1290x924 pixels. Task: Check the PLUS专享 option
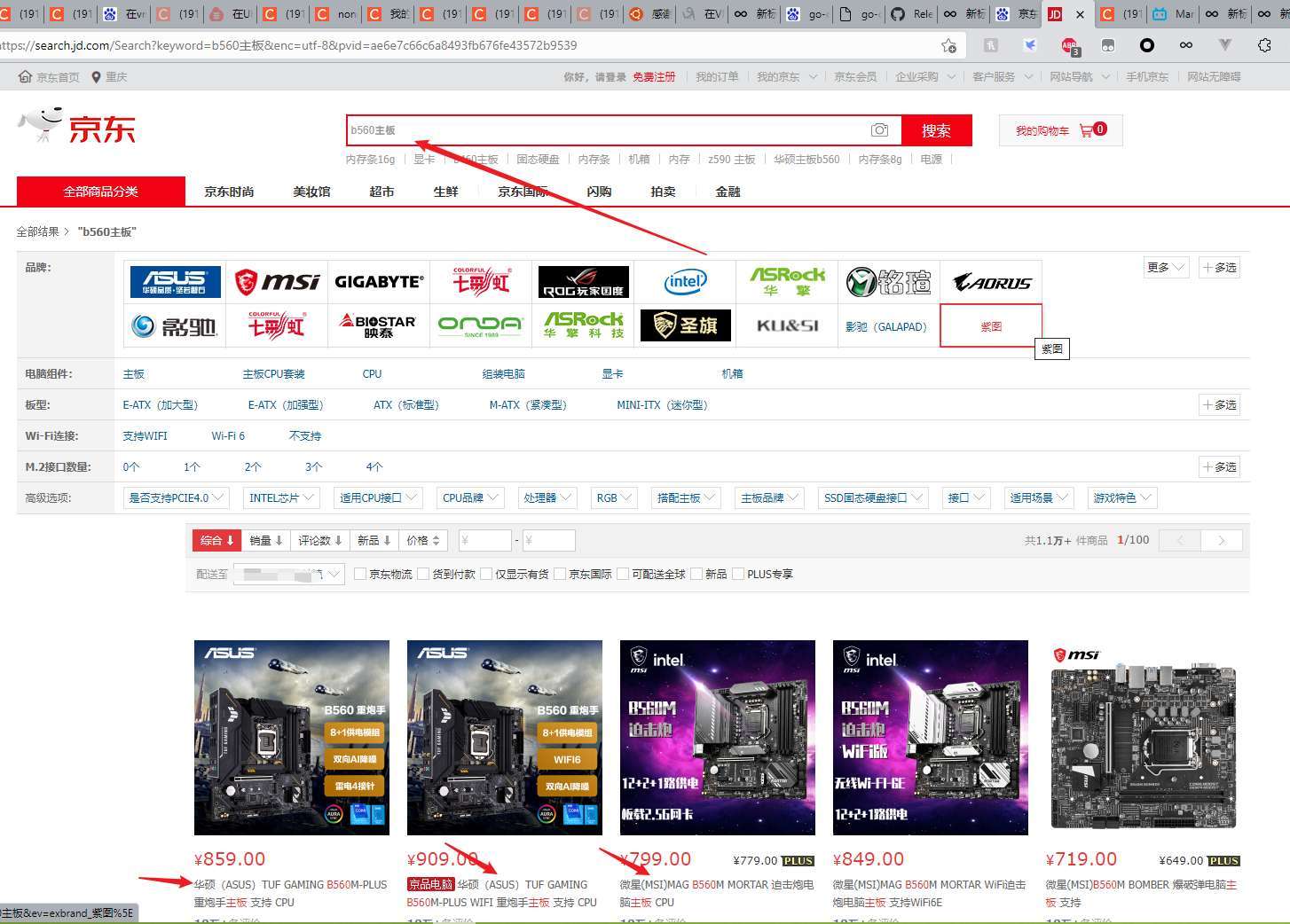(x=738, y=574)
